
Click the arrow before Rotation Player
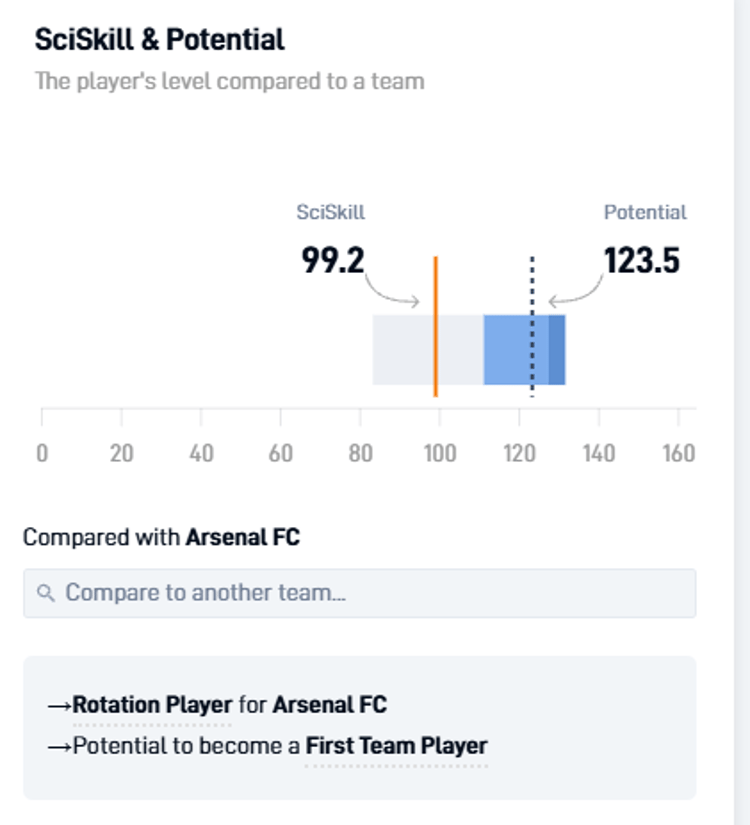coord(59,706)
